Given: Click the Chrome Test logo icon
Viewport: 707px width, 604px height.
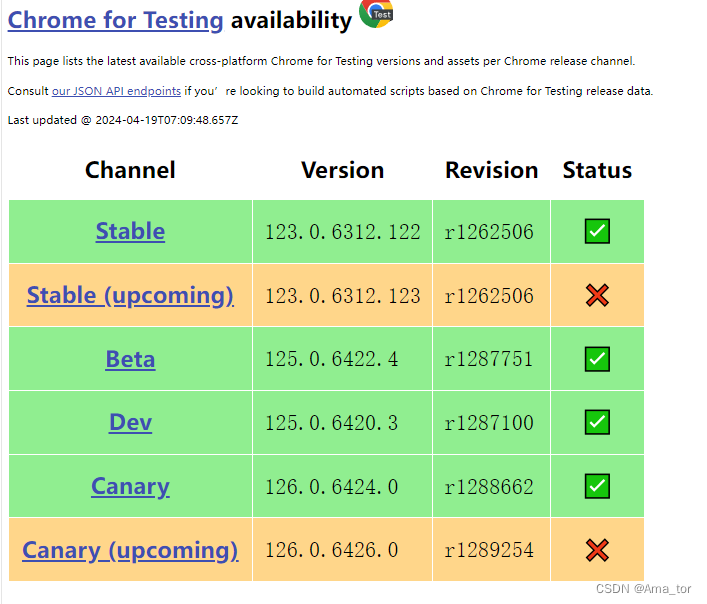Looking at the screenshot, I should pyautogui.click(x=376, y=14).
